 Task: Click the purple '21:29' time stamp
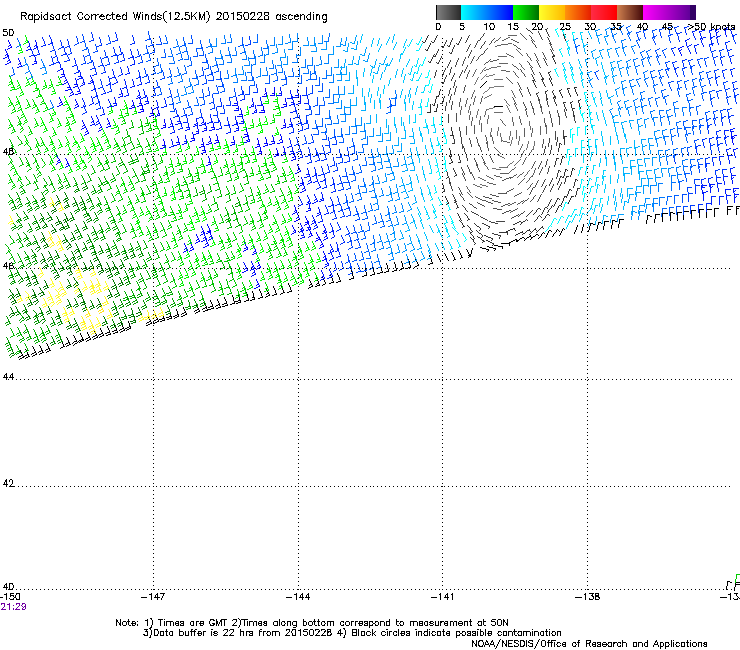[13, 607]
